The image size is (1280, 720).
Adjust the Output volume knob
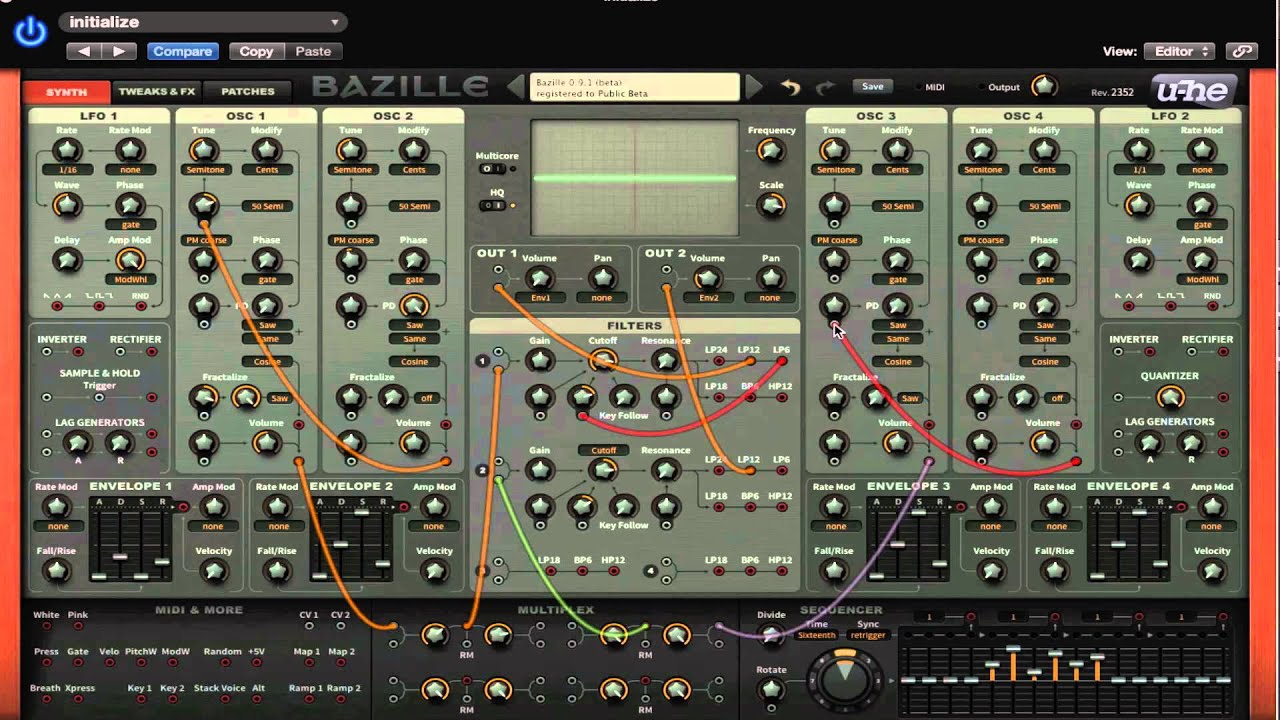[1043, 86]
